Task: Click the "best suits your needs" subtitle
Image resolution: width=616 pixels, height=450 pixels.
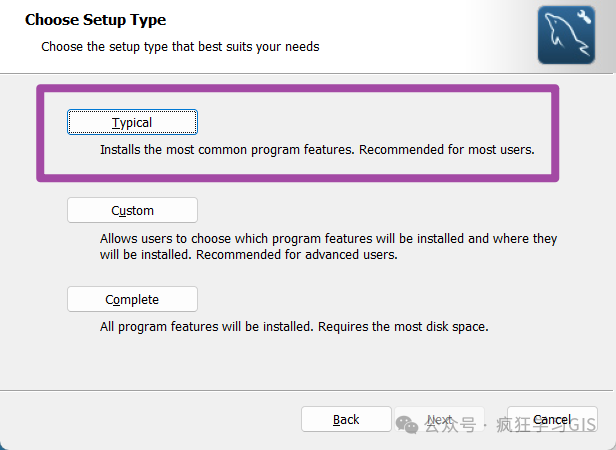Action: pyautogui.click(x=180, y=46)
